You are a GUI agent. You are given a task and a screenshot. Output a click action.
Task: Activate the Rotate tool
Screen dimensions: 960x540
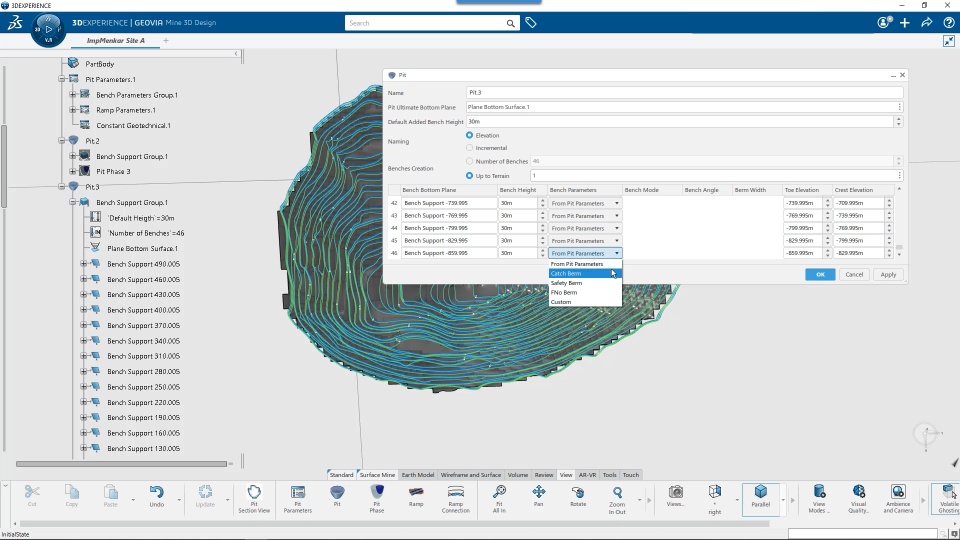click(578, 496)
